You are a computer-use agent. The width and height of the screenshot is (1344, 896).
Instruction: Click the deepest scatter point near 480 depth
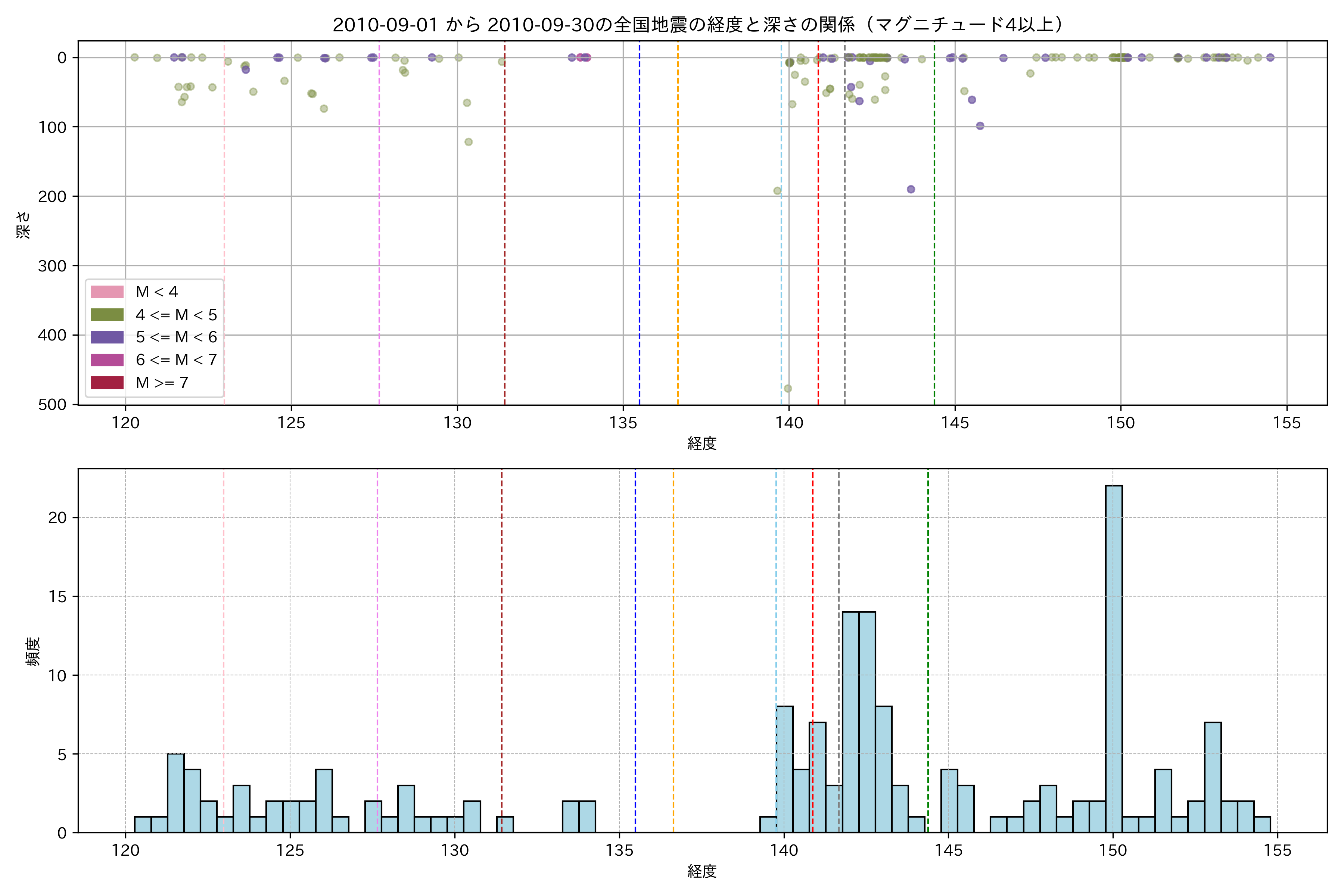(x=787, y=389)
